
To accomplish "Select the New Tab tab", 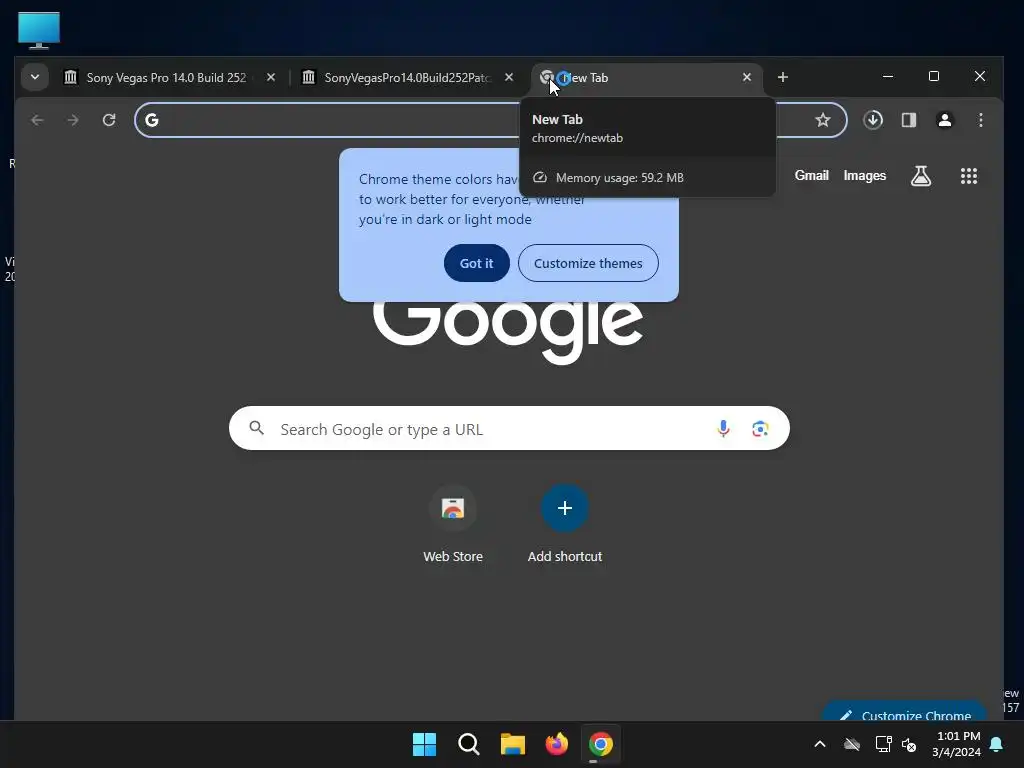I will [x=647, y=78].
